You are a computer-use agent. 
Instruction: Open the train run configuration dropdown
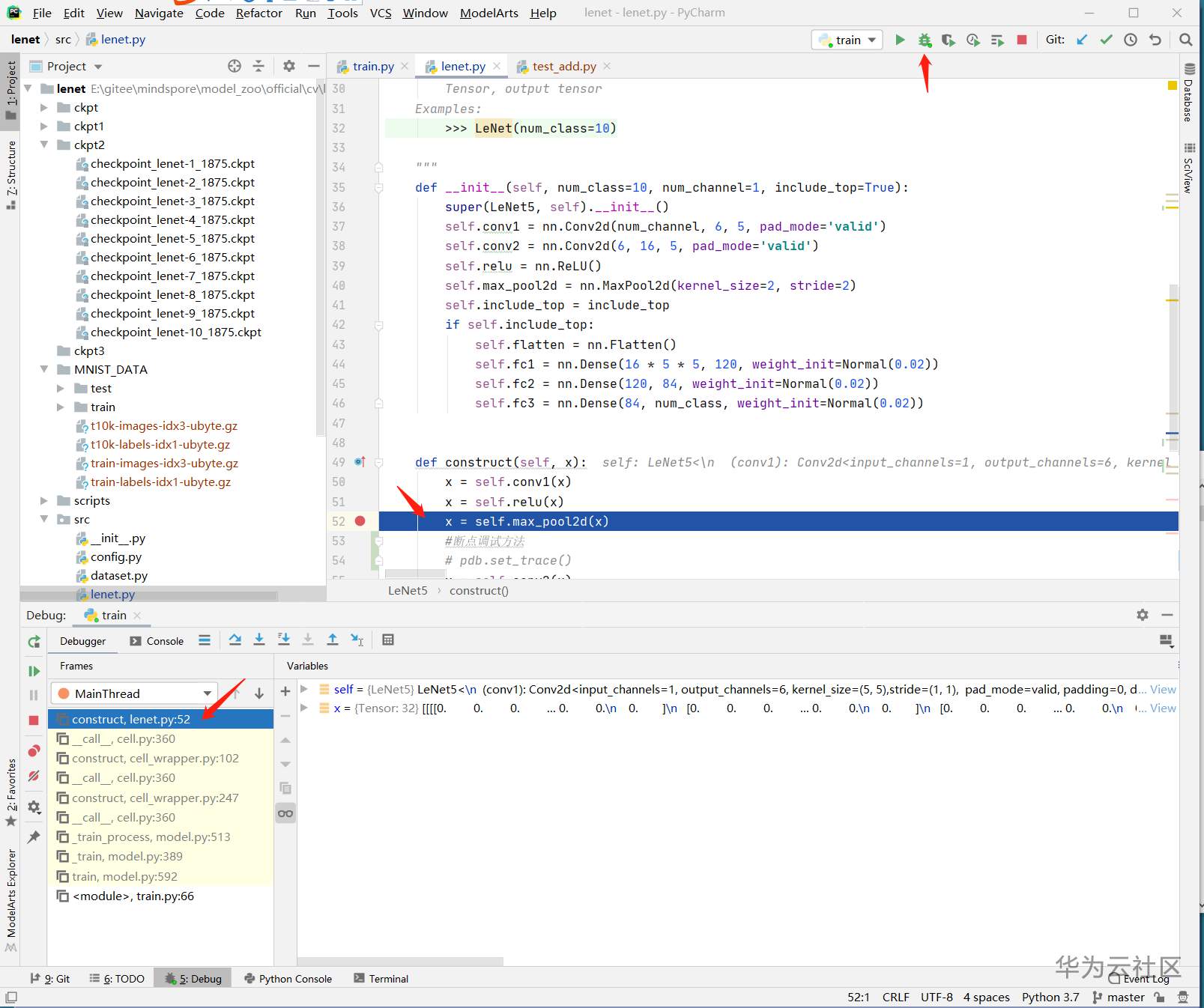pos(847,40)
